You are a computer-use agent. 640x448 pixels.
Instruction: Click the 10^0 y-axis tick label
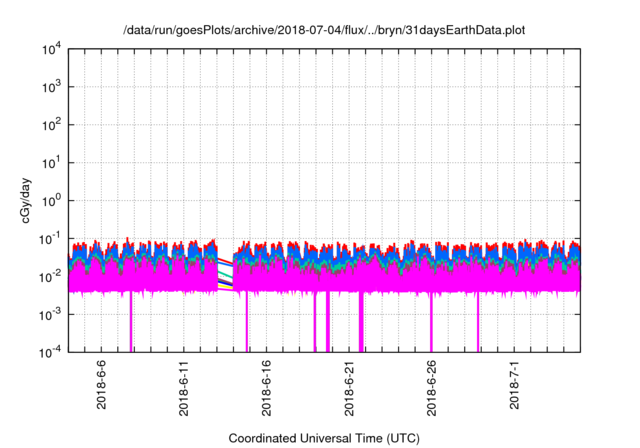coord(51,201)
